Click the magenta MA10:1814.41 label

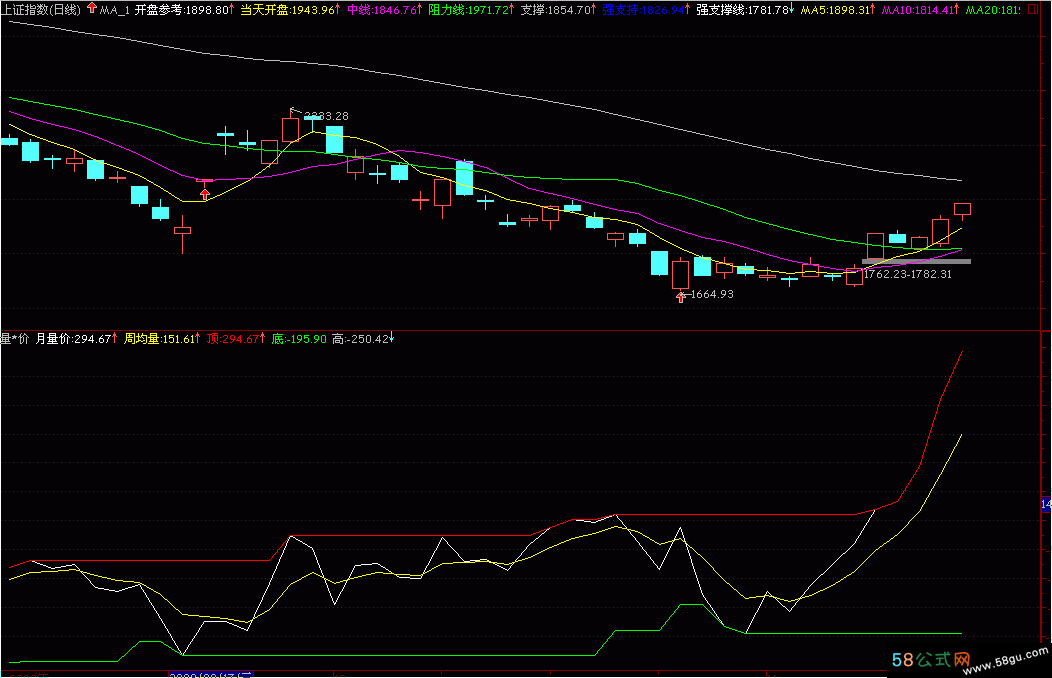tap(918, 10)
